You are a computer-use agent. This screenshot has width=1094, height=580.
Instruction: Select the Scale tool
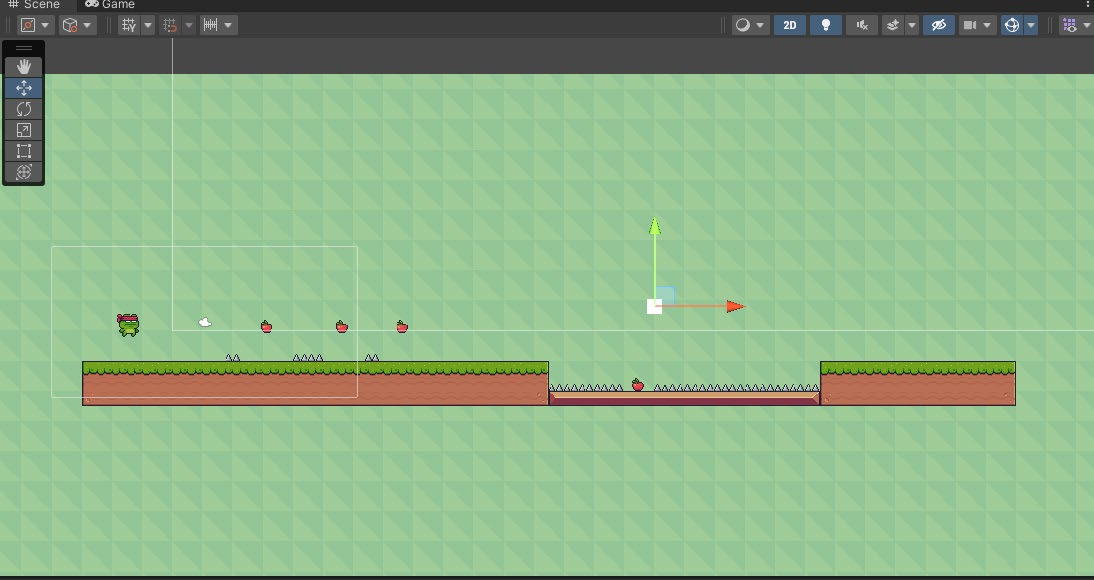click(x=24, y=130)
